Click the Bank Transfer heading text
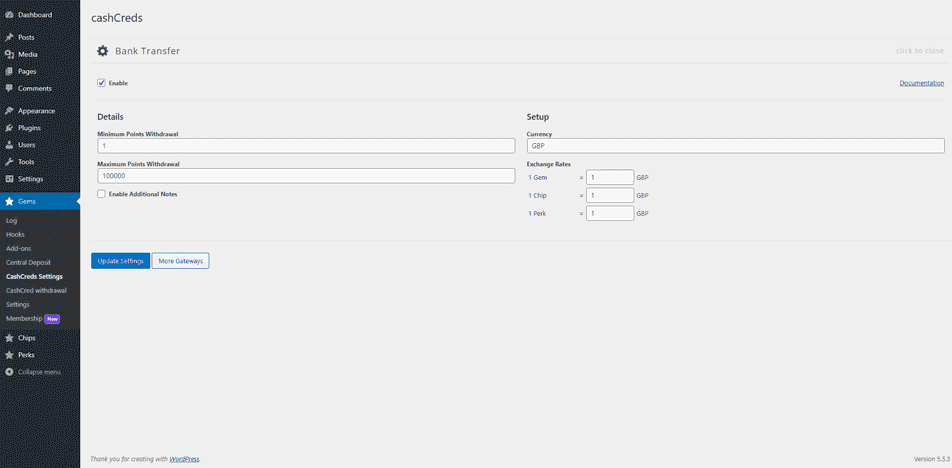Viewport: 952px width, 468px height. pyautogui.click(x=148, y=51)
